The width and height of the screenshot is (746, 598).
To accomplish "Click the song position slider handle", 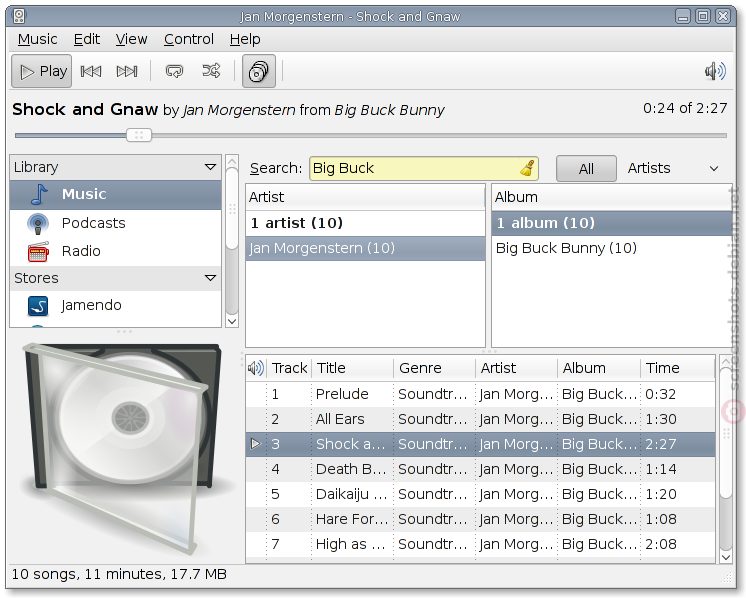I will [x=139, y=136].
